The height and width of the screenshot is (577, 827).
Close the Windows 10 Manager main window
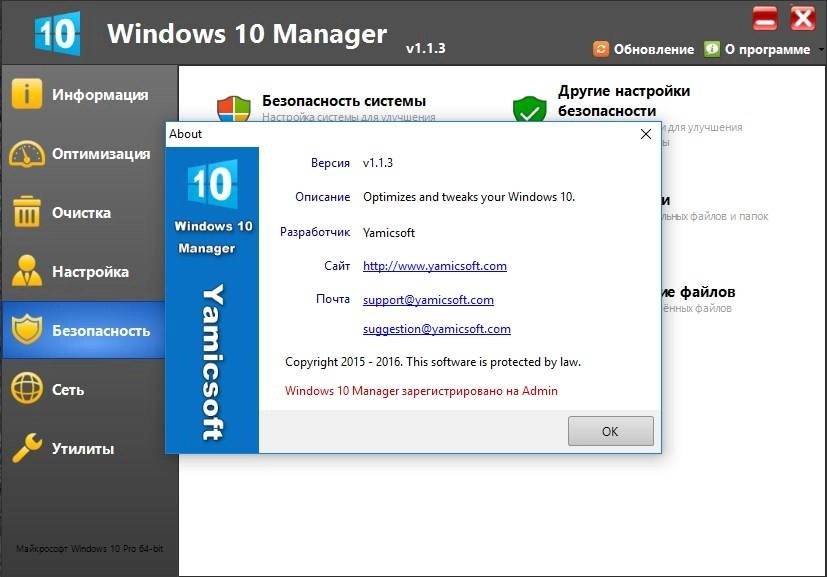[x=803, y=18]
